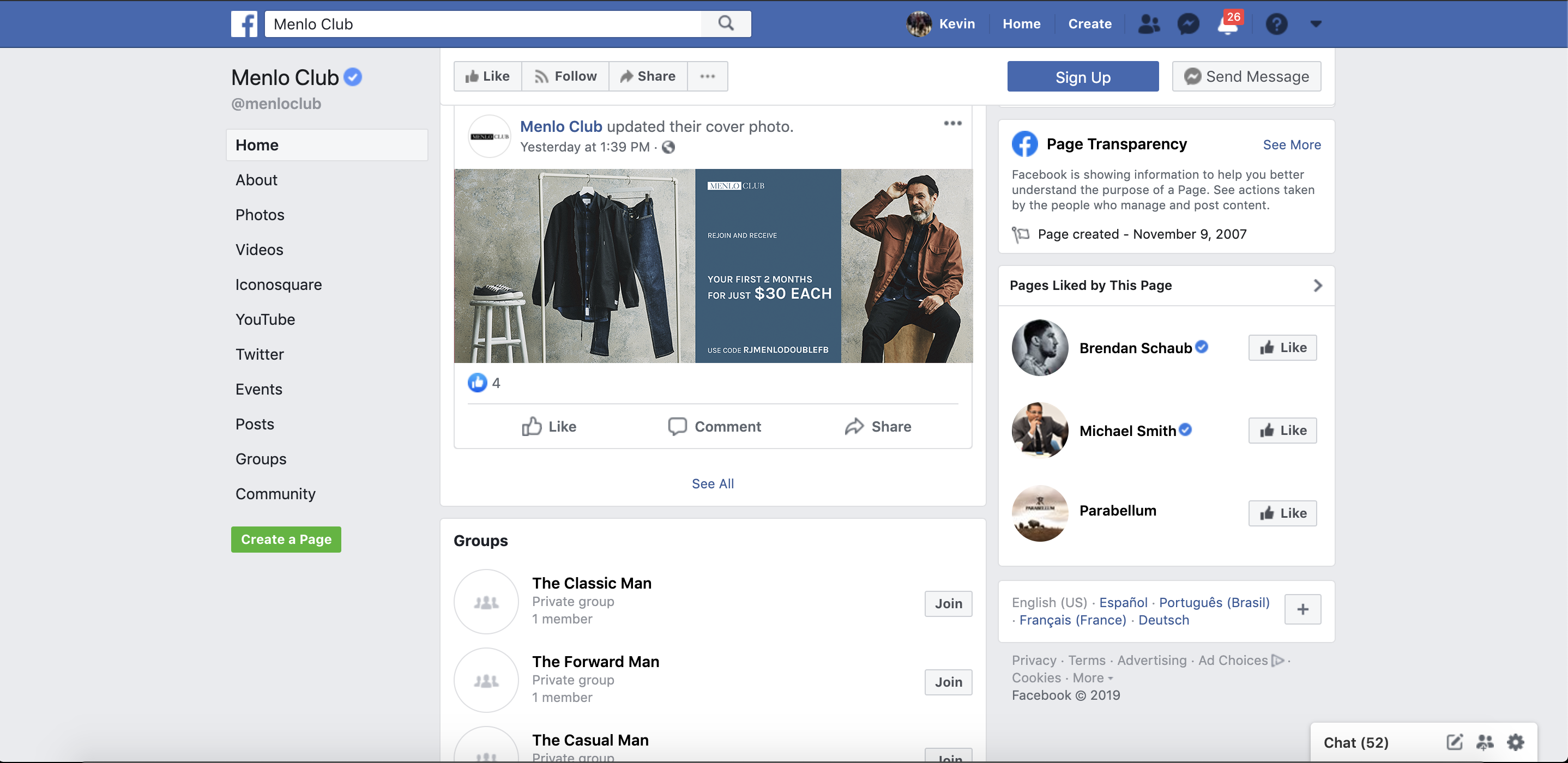Image resolution: width=1568 pixels, height=763 pixels.
Task: Open the page's more options ellipsis button
Action: 707,76
